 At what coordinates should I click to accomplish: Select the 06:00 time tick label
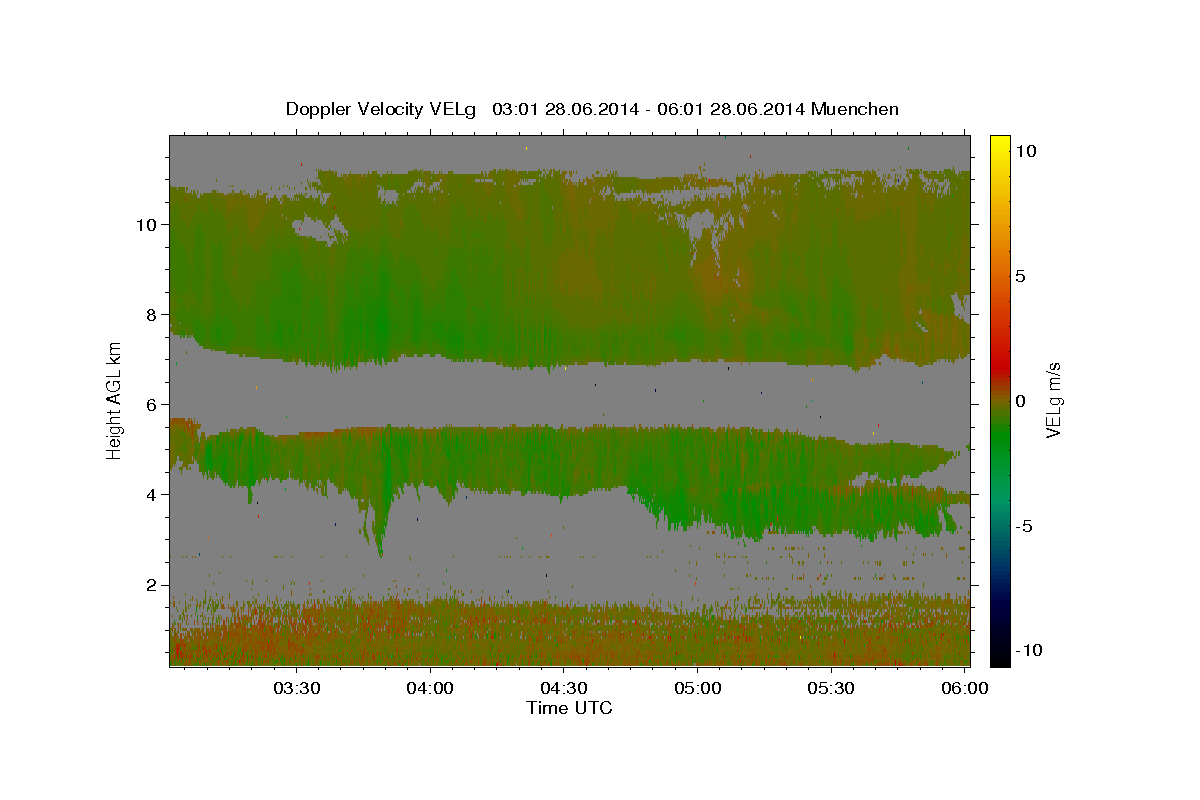pyautogui.click(x=964, y=688)
